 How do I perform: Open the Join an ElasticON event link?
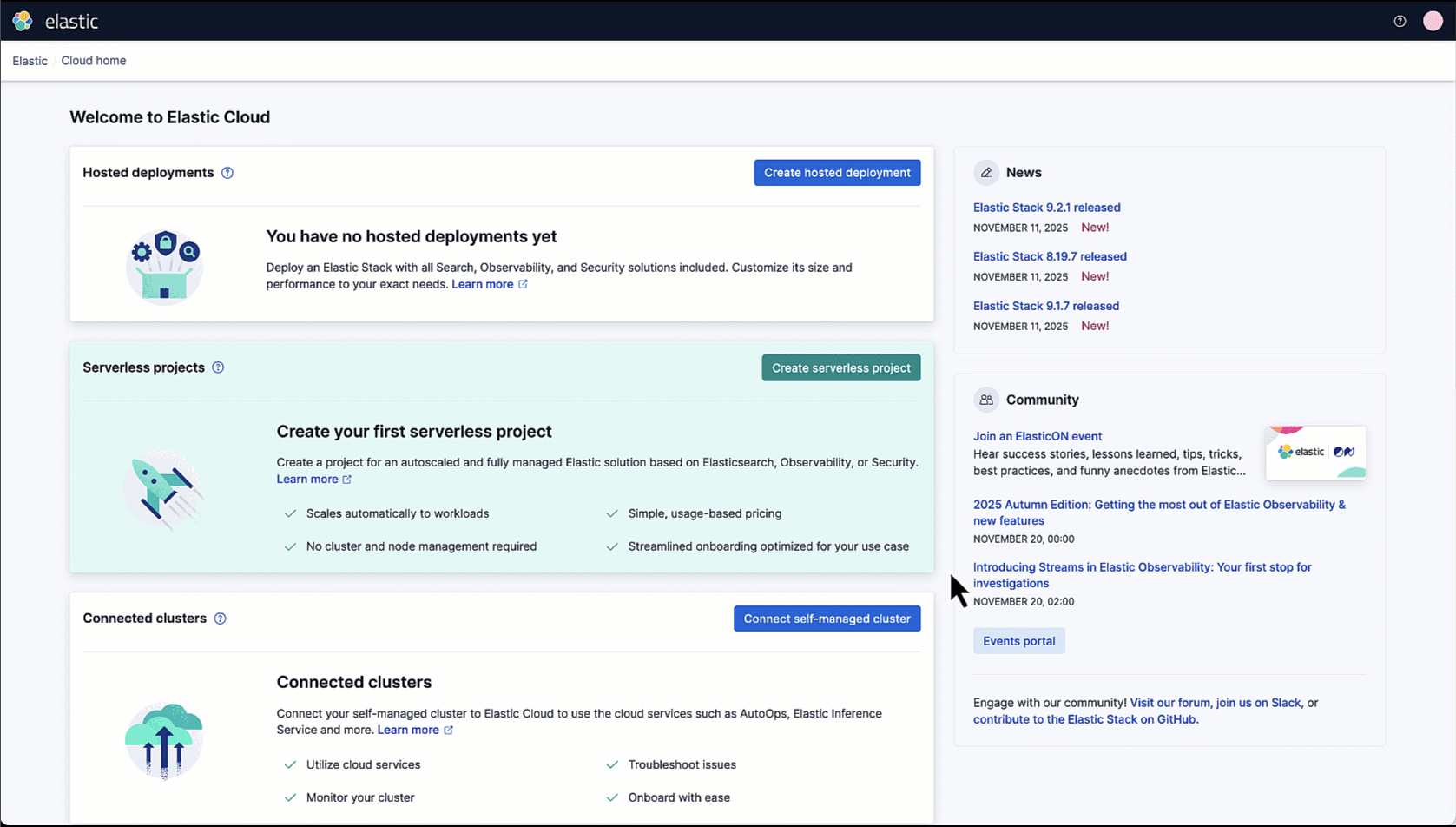[x=1038, y=436]
